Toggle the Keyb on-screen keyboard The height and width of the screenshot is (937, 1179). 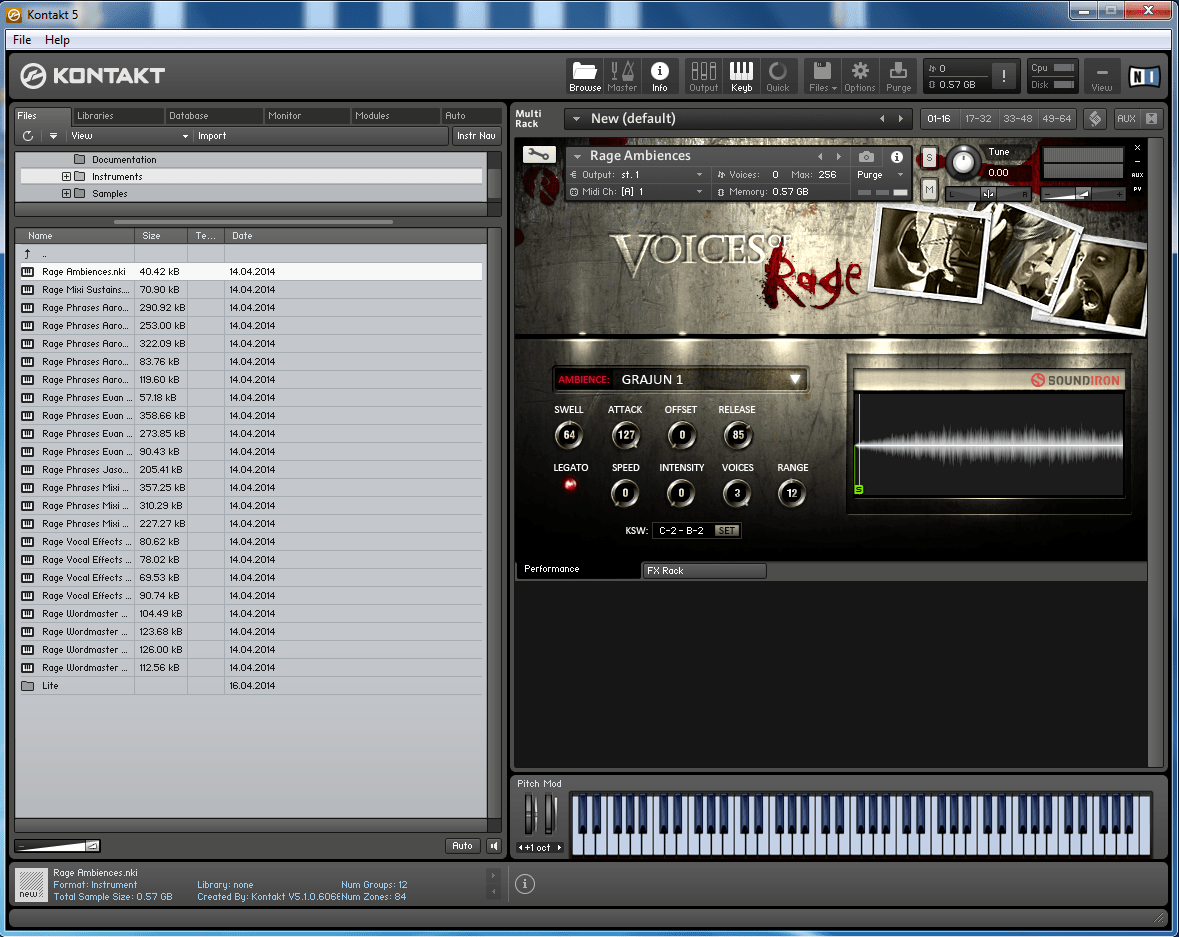click(x=741, y=77)
